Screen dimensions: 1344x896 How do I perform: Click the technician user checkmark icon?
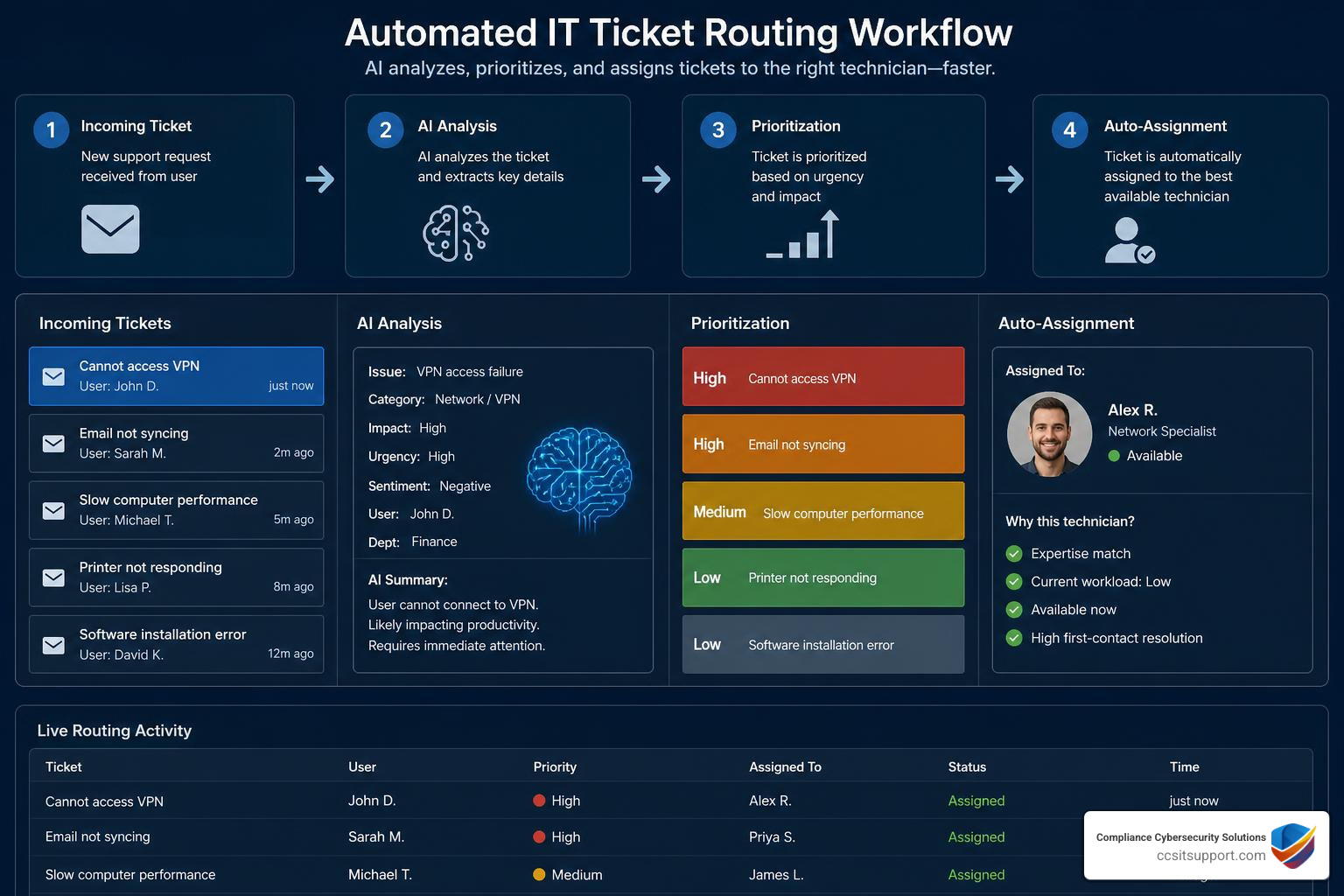[1130, 241]
